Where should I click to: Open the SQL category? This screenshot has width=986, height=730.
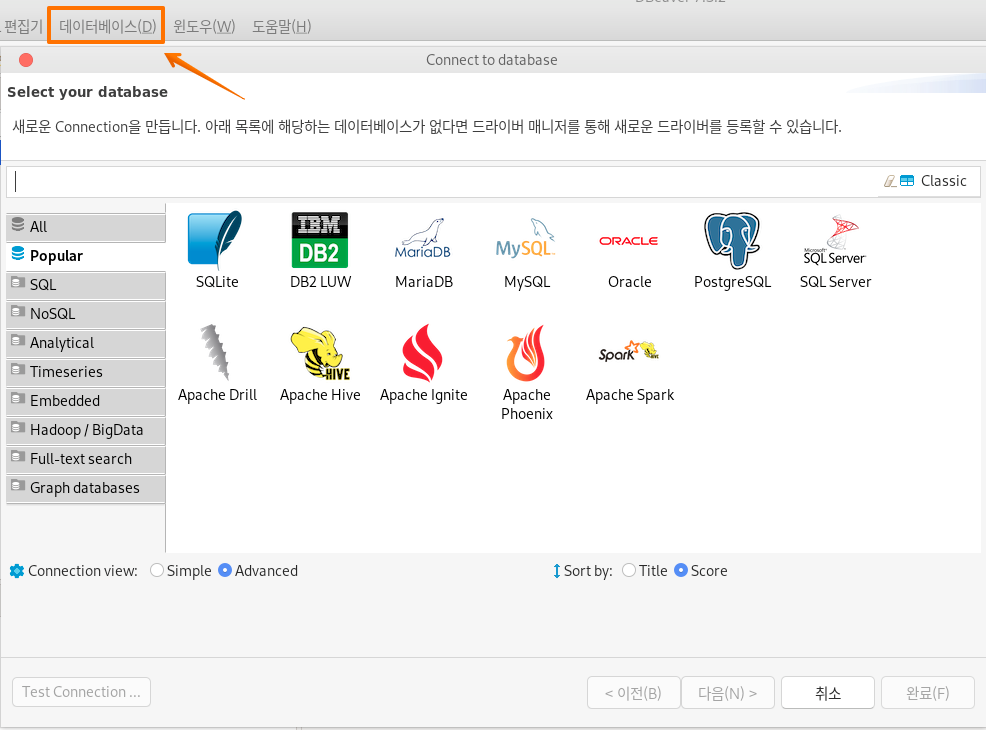[x=86, y=285]
